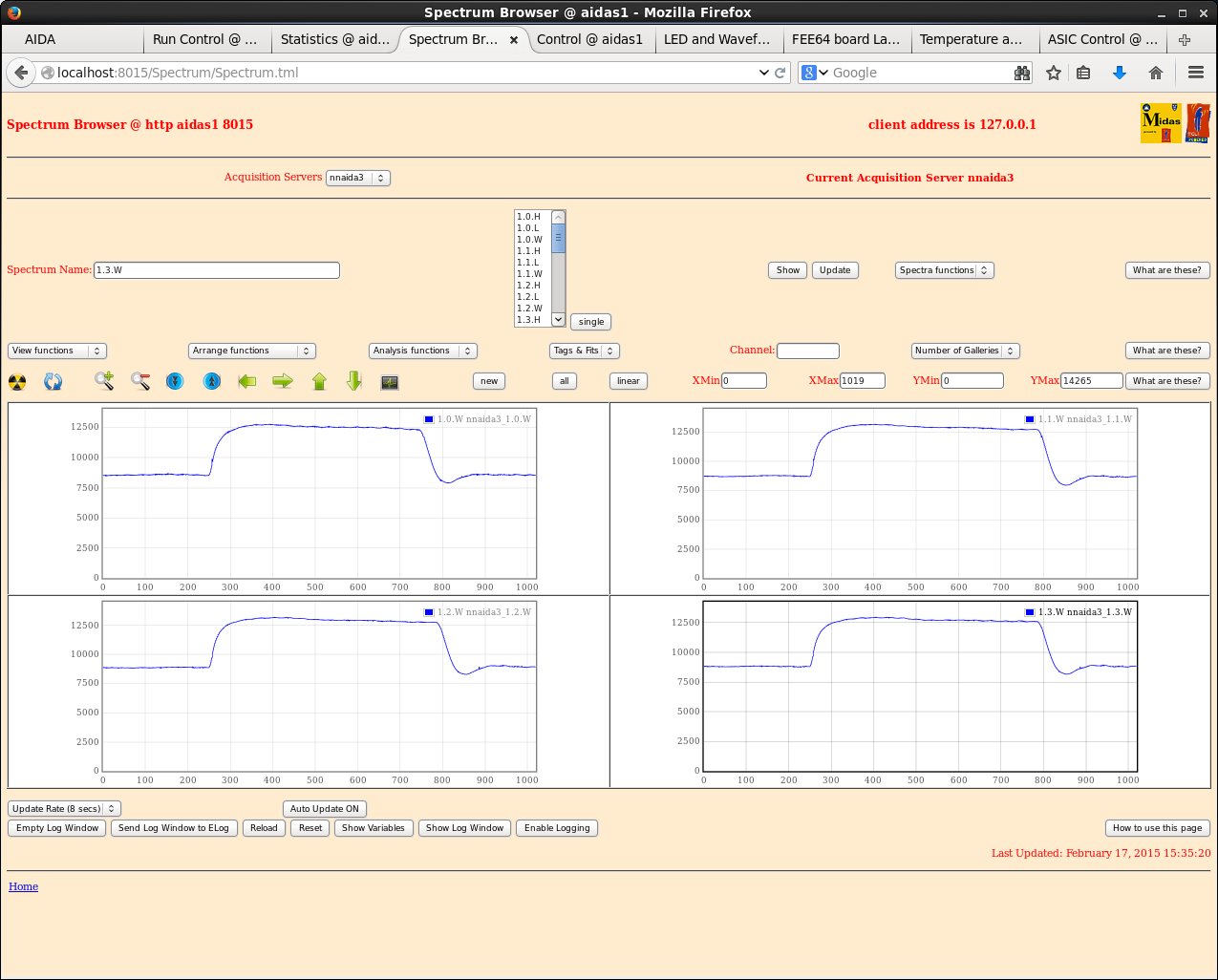Open the Update Rate dropdown

(64, 809)
